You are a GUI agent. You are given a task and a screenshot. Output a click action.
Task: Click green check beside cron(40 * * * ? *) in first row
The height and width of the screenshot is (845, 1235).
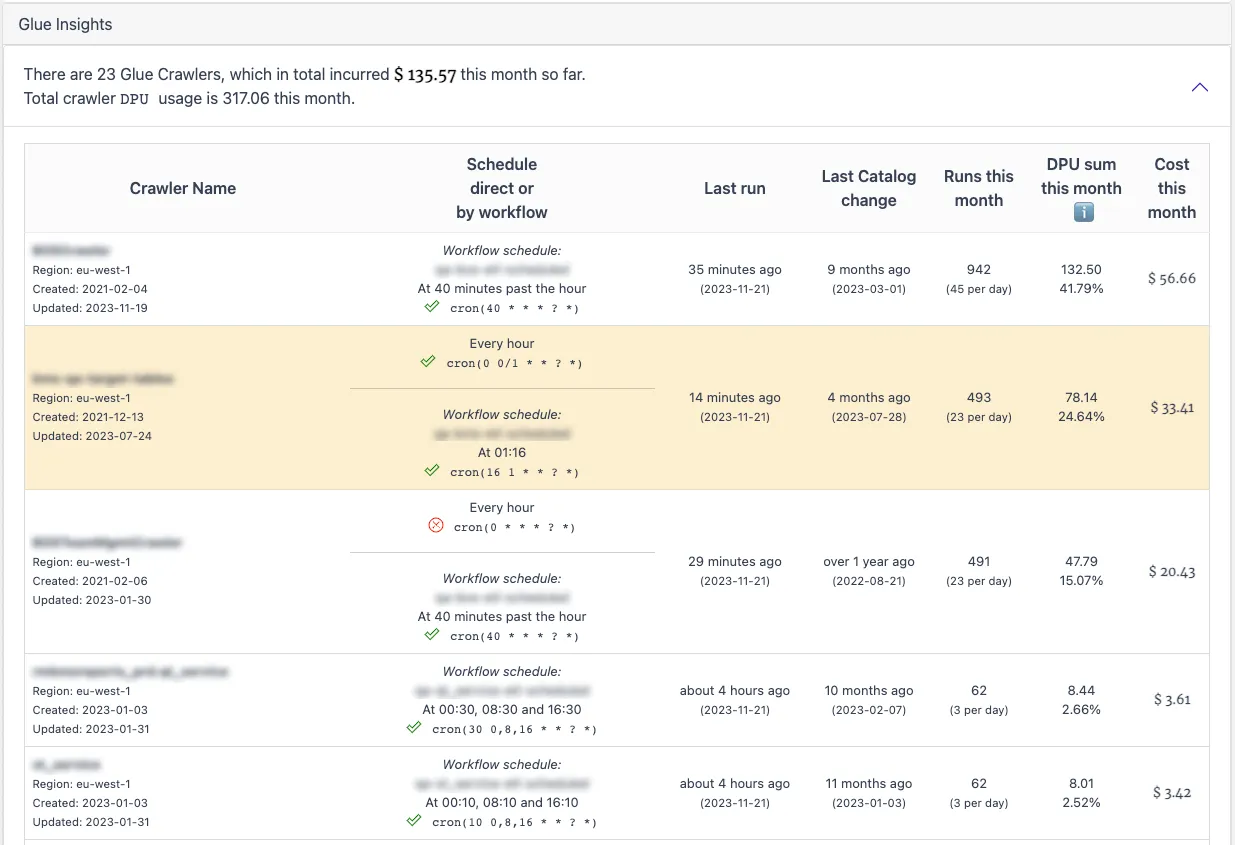(432, 307)
